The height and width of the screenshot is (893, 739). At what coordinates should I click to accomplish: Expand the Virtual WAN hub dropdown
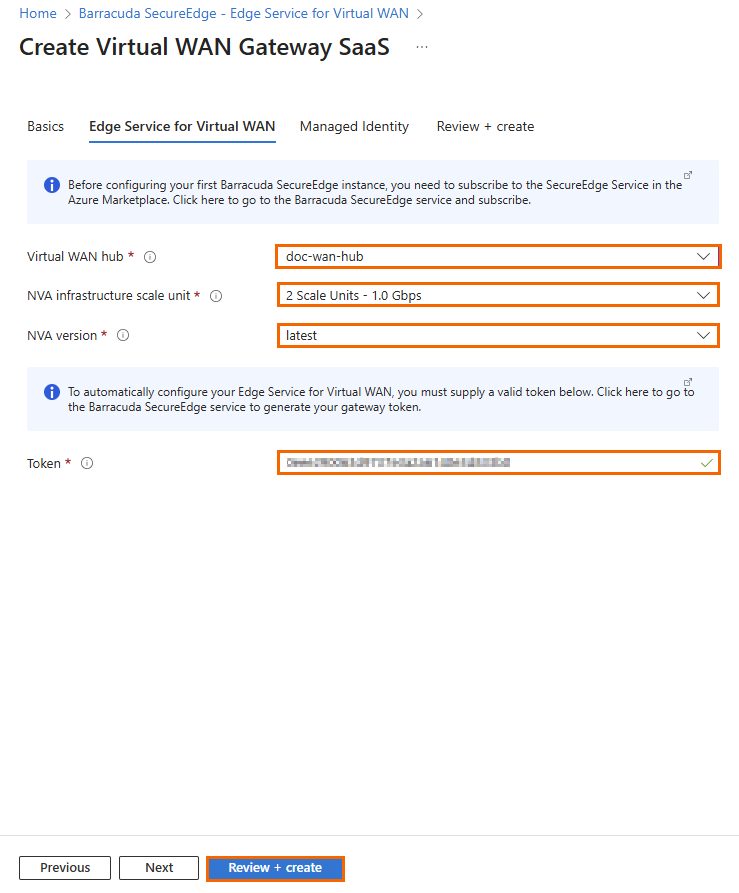pyautogui.click(x=497, y=257)
